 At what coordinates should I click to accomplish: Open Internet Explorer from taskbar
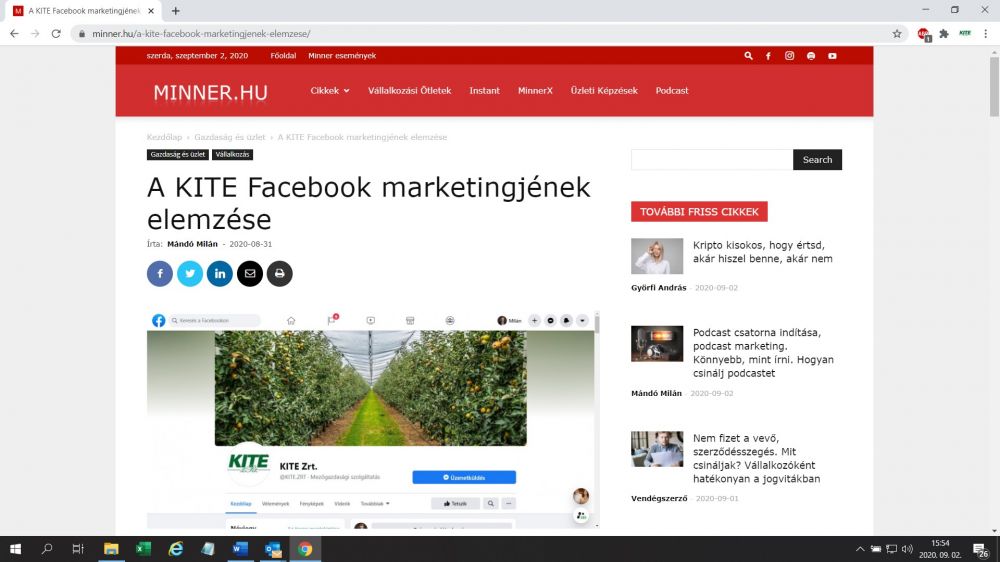tap(175, 549)
